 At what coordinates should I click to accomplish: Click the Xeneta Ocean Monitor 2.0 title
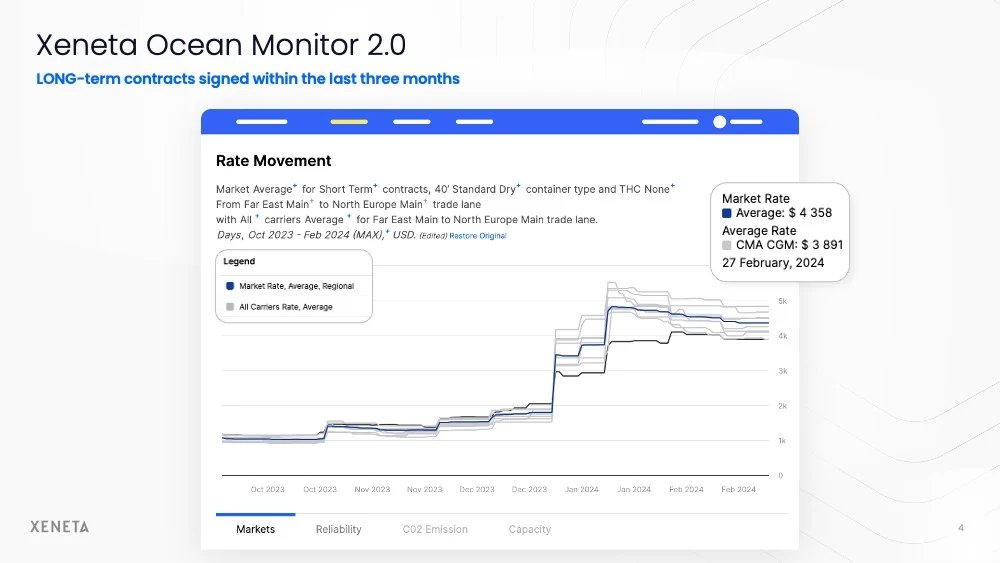click(x=221, y=45)
